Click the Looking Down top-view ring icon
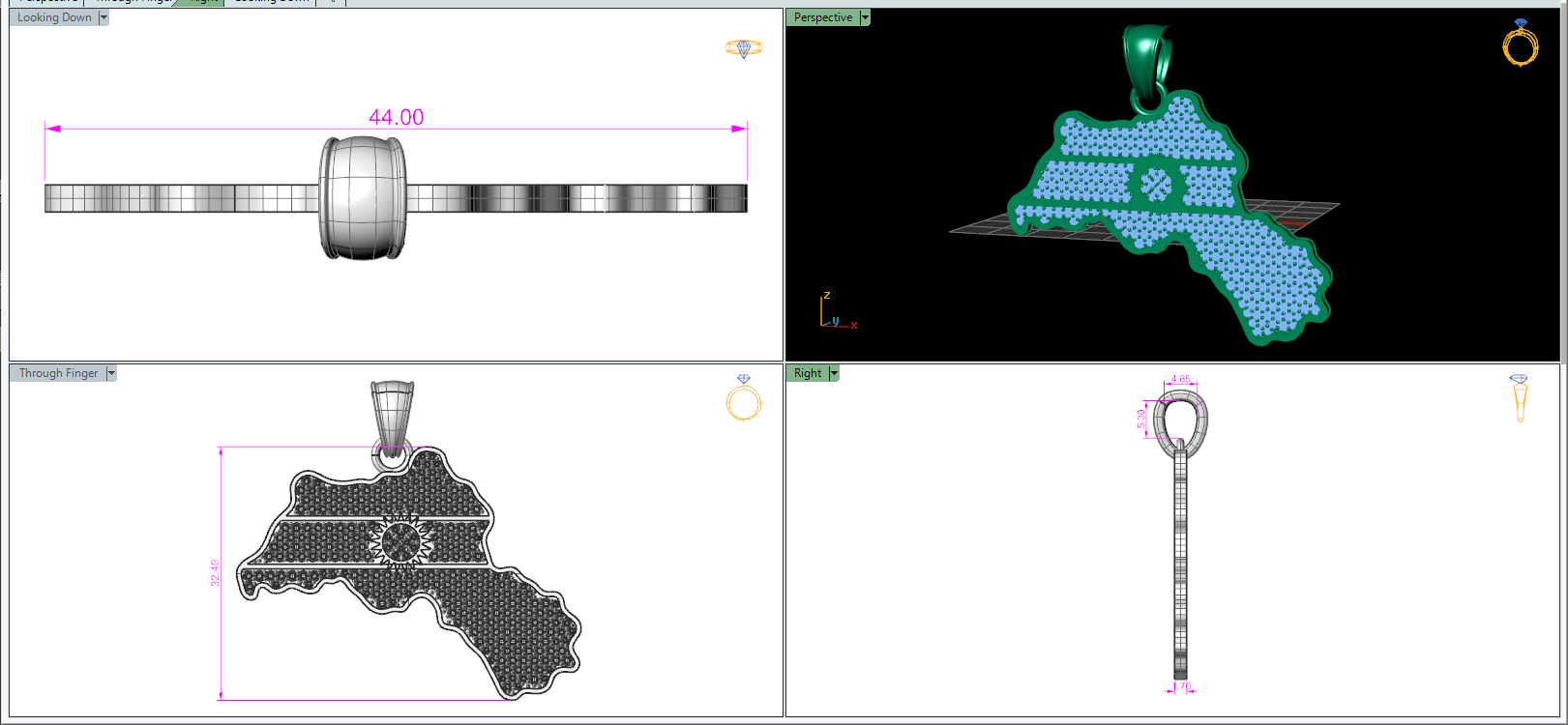 pyautogui.click(x=744, y=48)
